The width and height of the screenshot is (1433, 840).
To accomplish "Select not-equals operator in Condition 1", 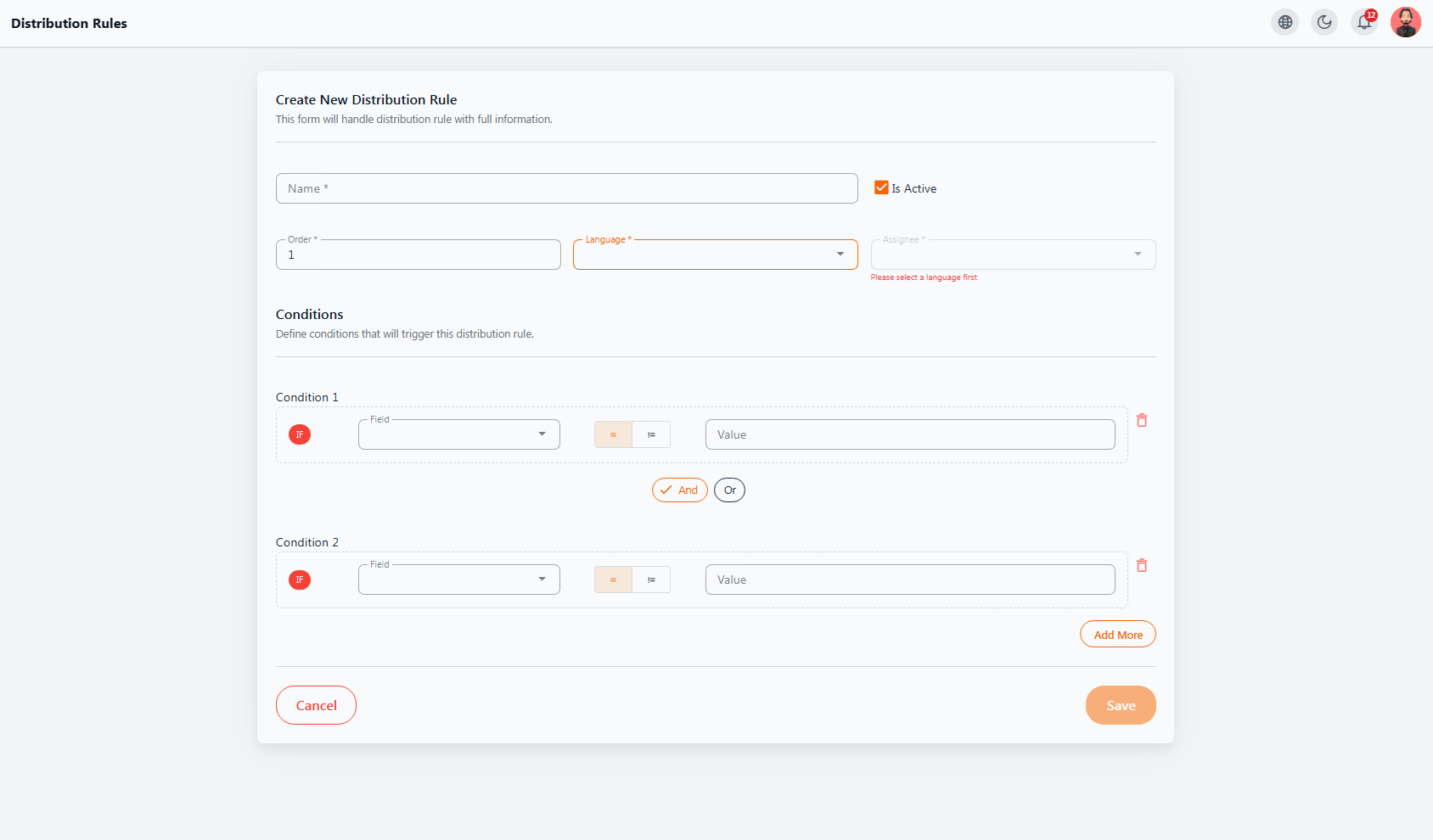I will pos(651,434).
